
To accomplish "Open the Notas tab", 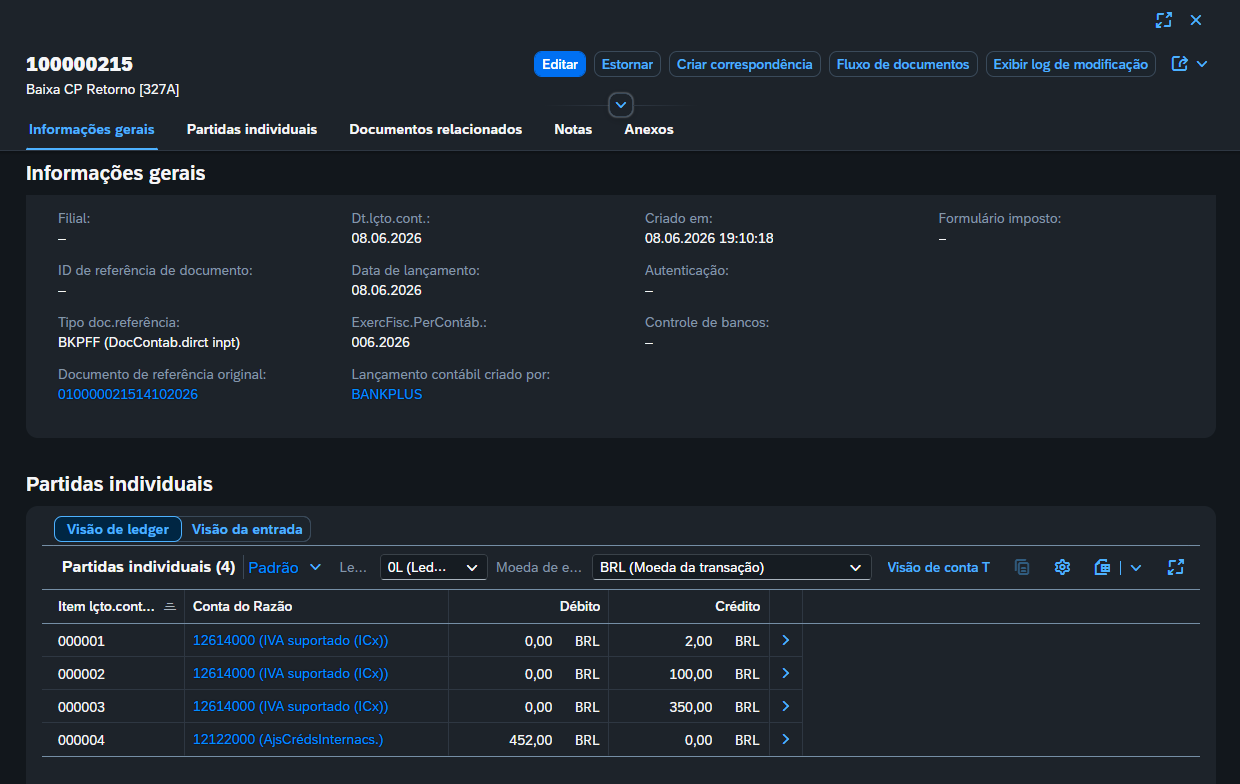I will pyautogui.click(x=573, y=129).
